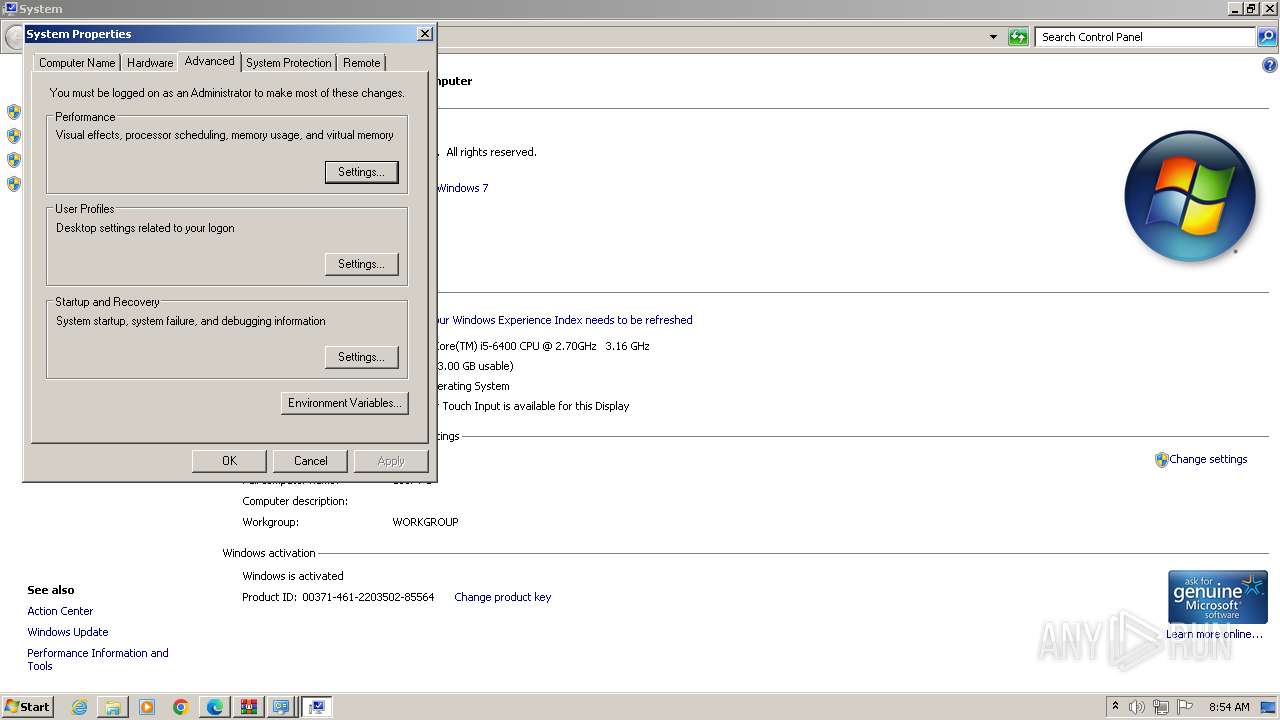This screenshot has height=720, width=1280.
Task: Open Windows Explorer folder icon in taskbar
Action: 113,707
